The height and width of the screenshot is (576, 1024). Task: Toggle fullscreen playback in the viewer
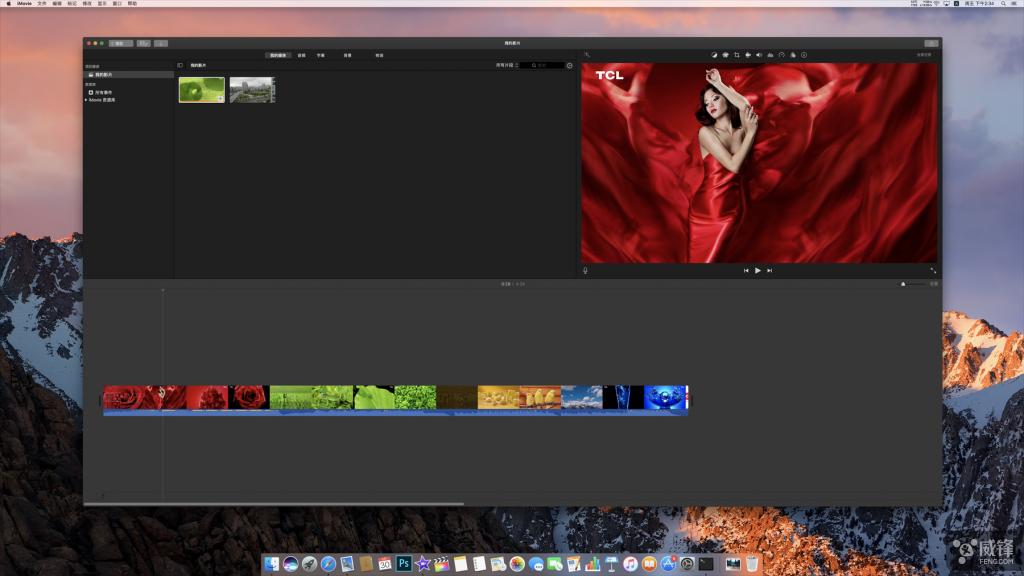[933, 270]
